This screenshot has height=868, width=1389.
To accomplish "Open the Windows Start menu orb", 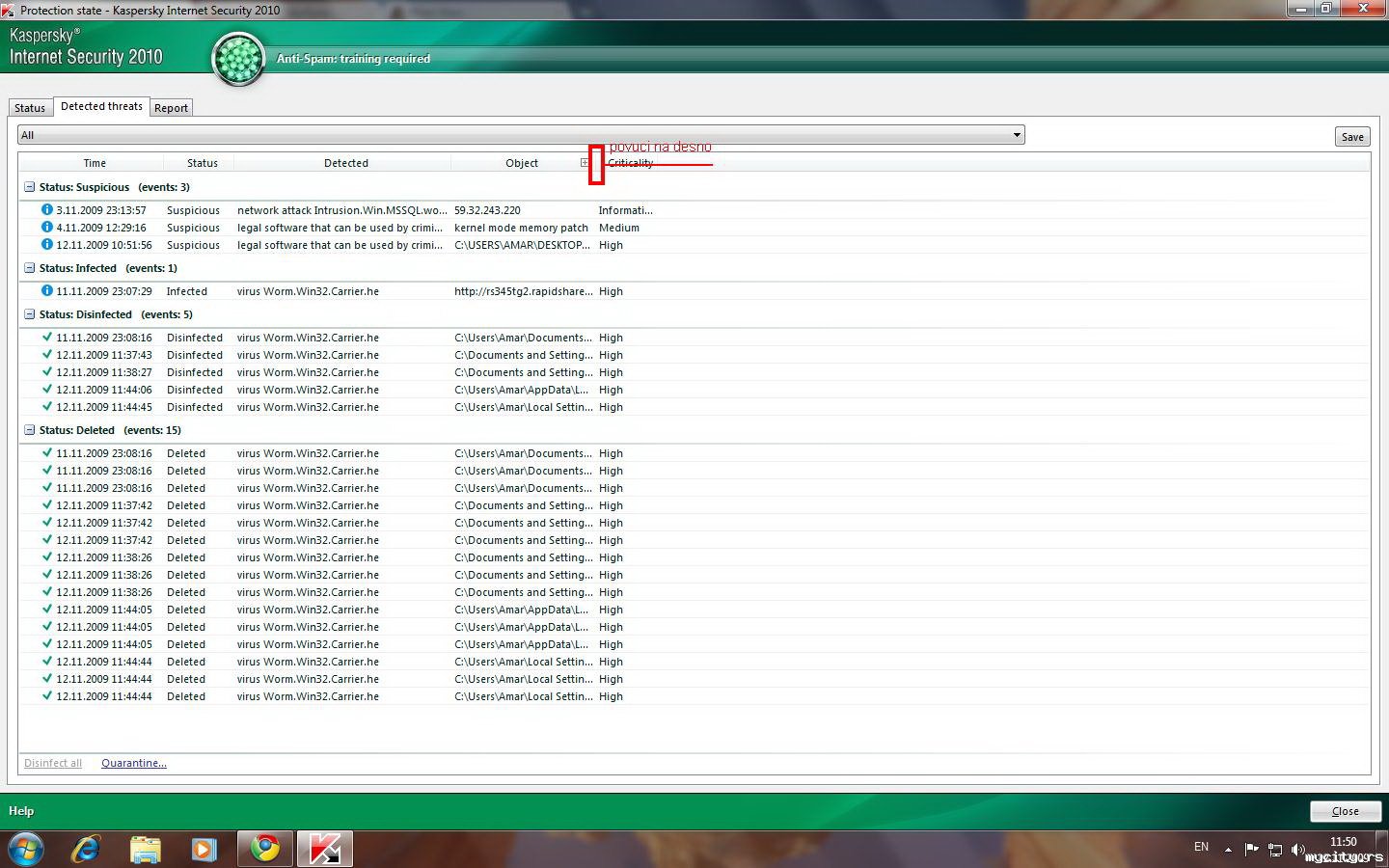I will [x=26, y=849].
